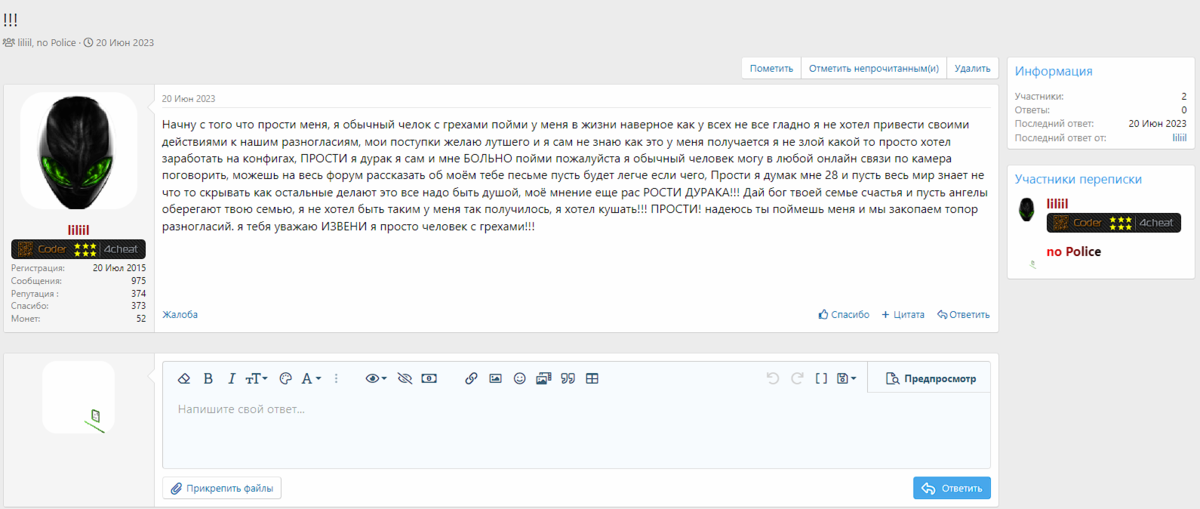Select Отметить непрочитанным(и) option

(873, 68)
